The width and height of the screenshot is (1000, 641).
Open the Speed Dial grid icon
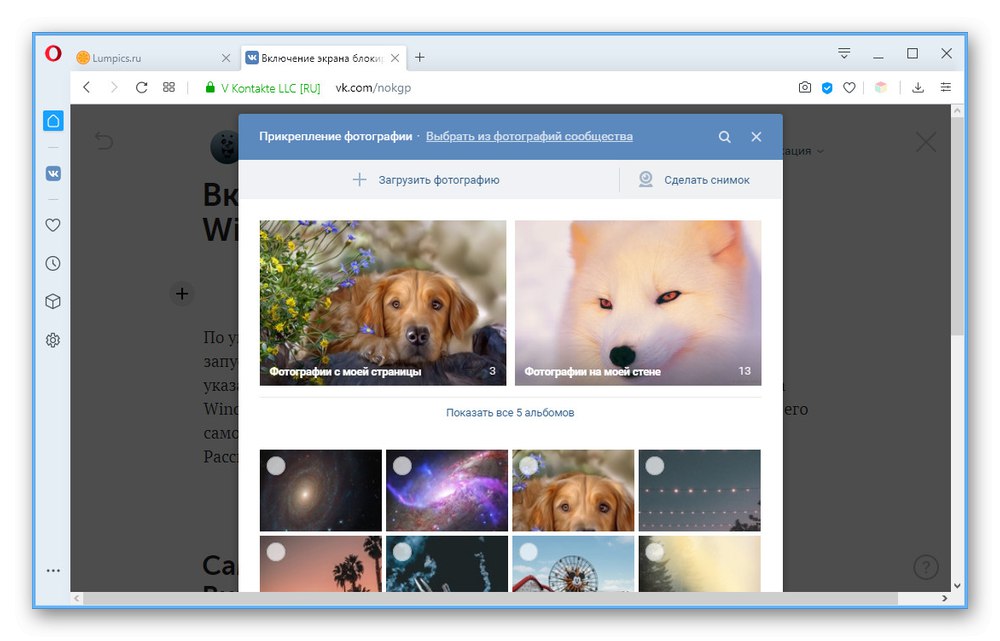coord(169,87)
